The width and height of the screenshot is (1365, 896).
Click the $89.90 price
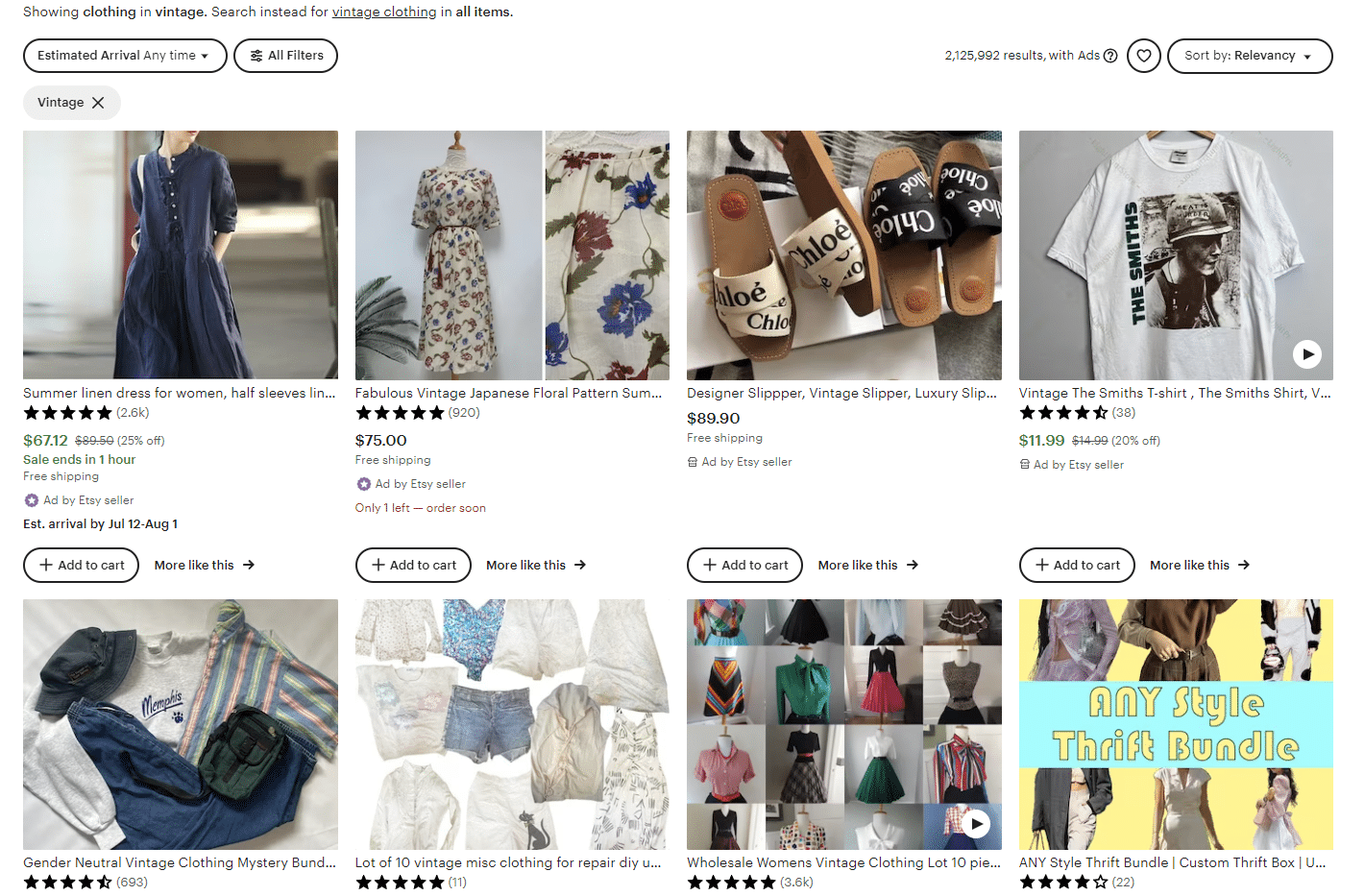[x=714, y=418]
